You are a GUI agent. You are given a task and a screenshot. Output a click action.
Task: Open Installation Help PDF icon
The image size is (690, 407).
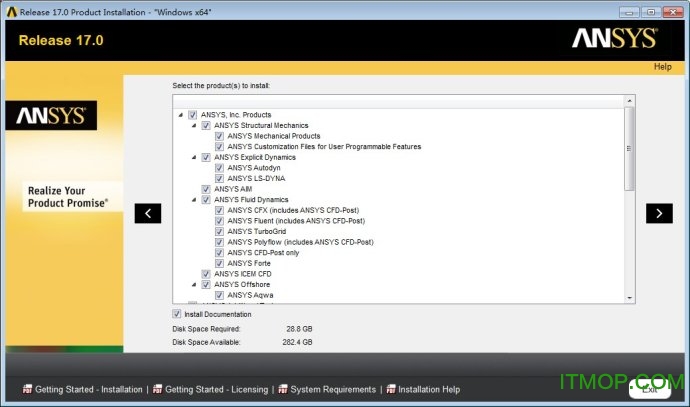(391, 389)
